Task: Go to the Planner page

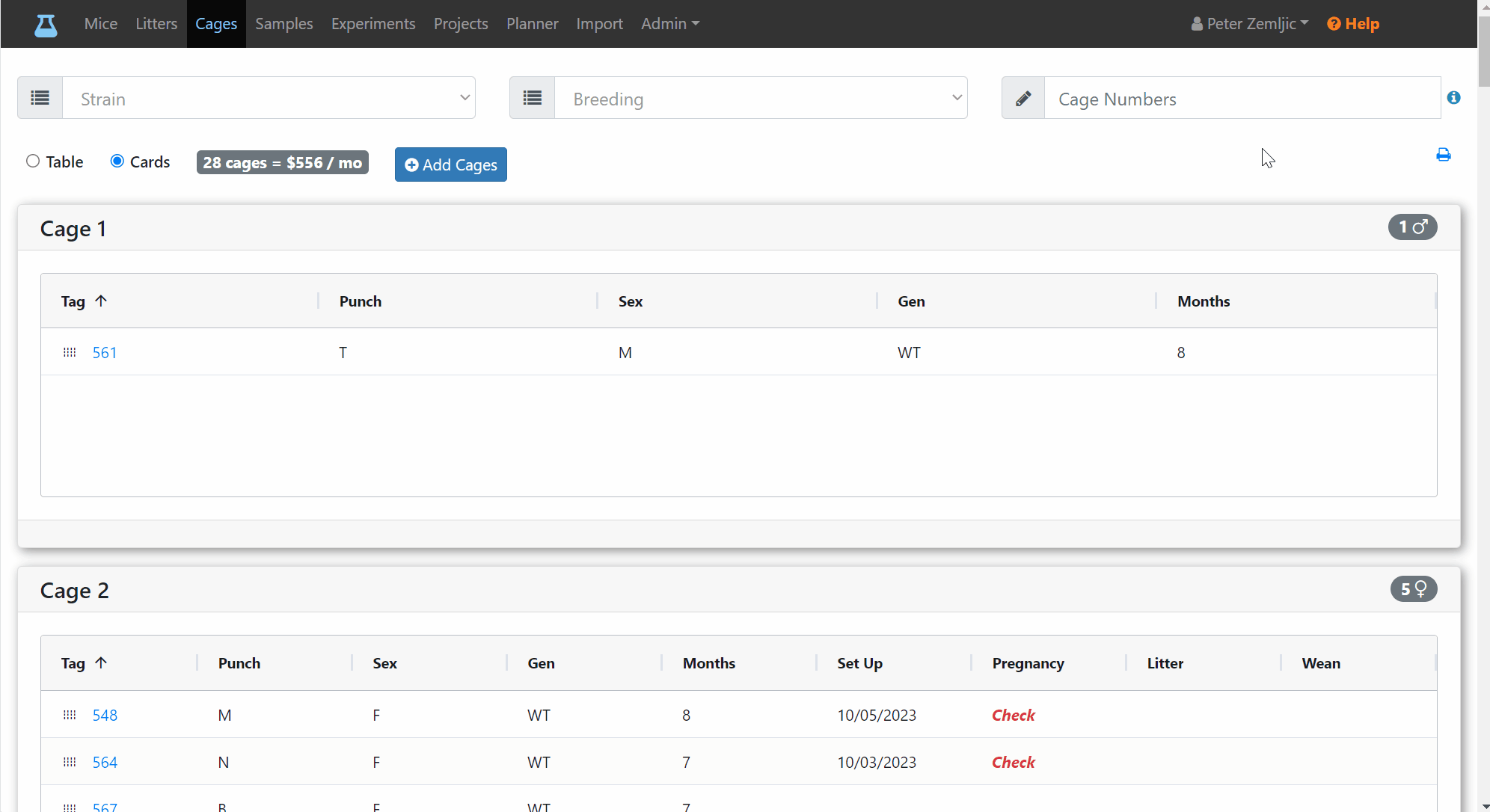Action: coord(532,24)
